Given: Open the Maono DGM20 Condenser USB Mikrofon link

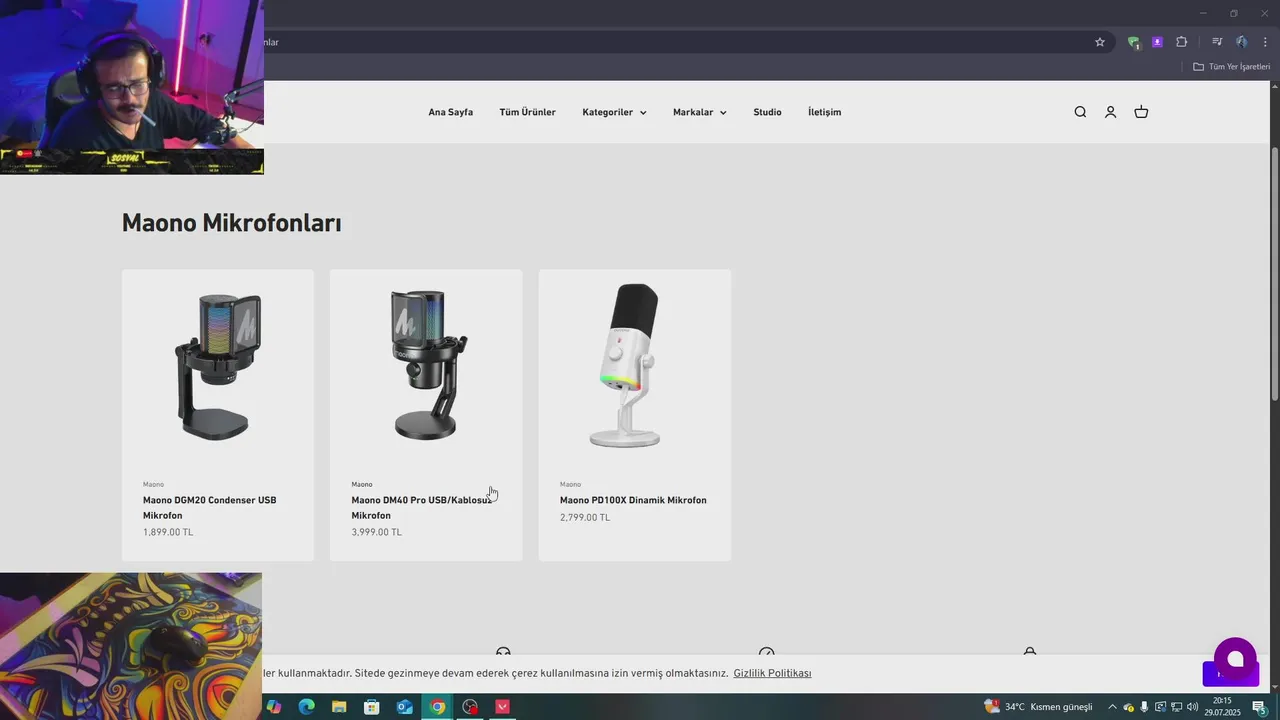Looking at the screenshot, I should [210, 508].
